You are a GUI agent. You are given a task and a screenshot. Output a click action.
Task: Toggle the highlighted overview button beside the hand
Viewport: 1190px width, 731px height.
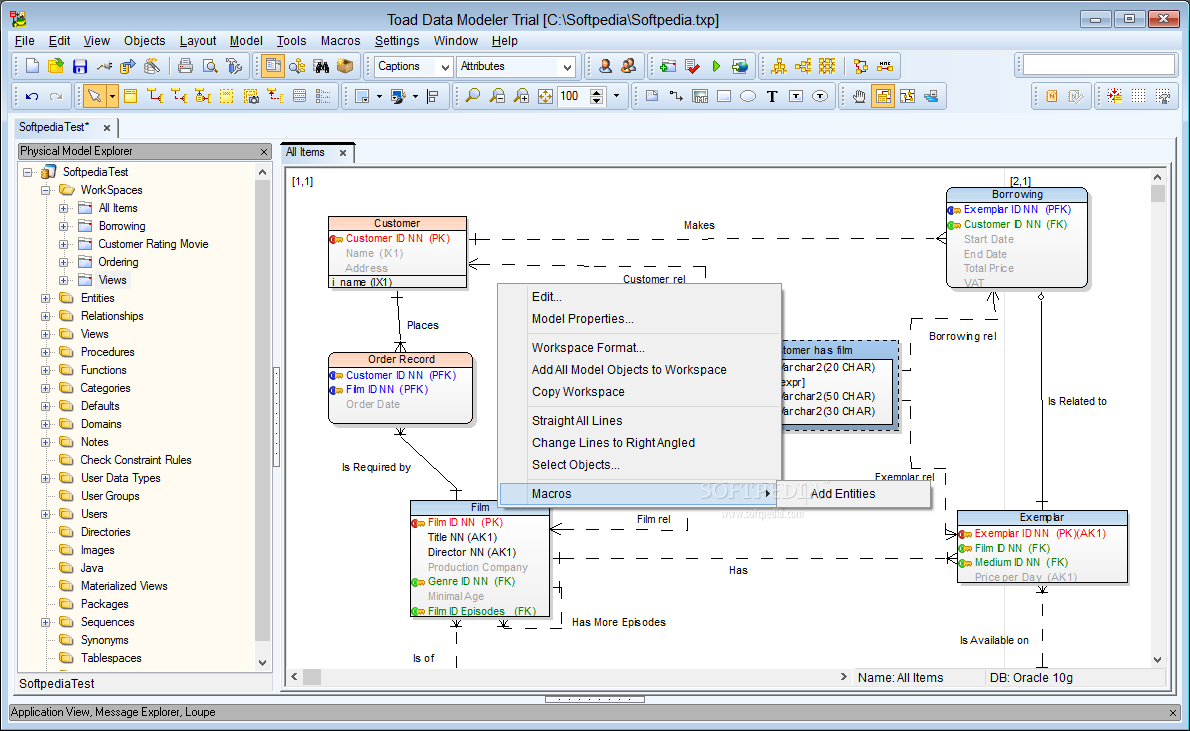[883, 96]
